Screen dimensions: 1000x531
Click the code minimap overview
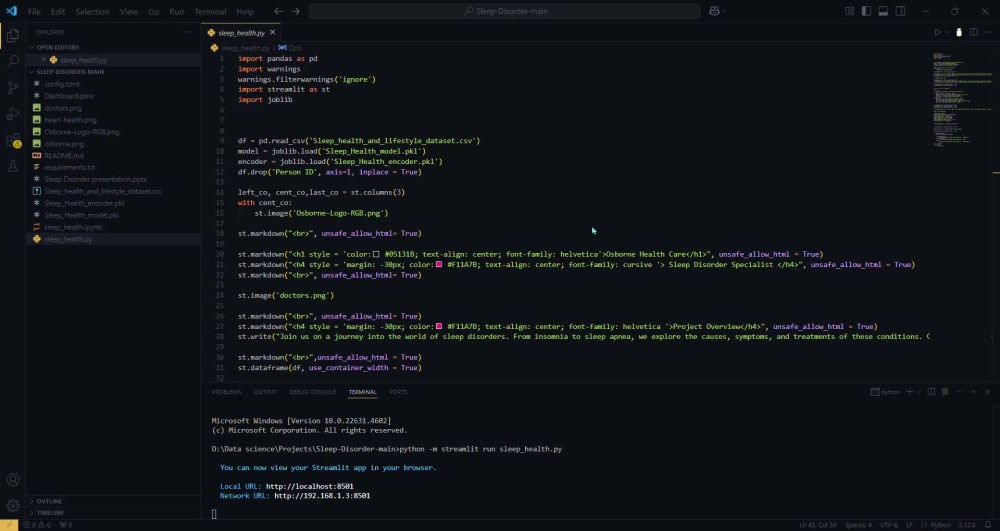(962, 100)
